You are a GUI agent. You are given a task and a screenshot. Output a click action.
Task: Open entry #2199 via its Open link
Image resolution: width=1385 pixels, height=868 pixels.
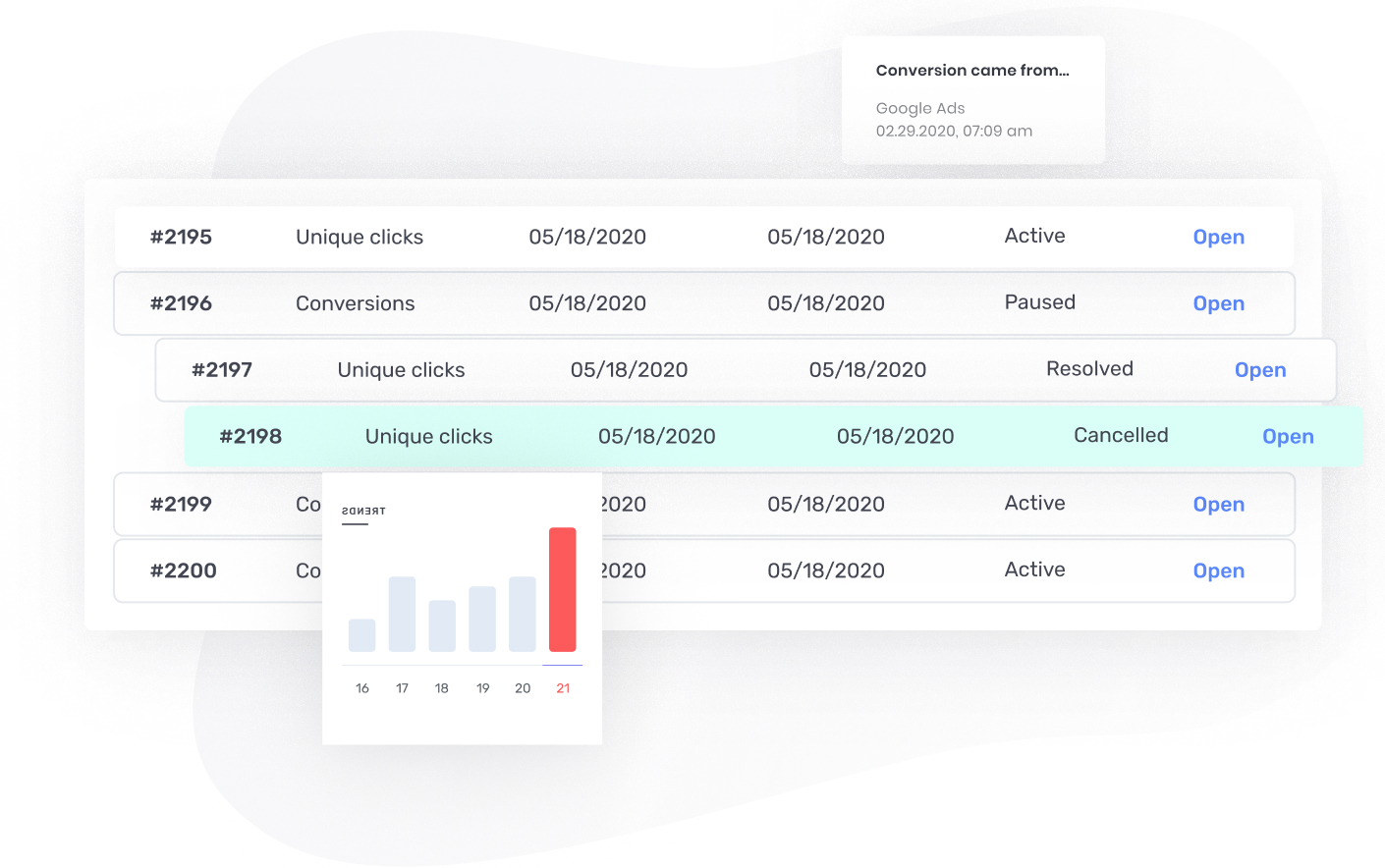click(1218, 504)
